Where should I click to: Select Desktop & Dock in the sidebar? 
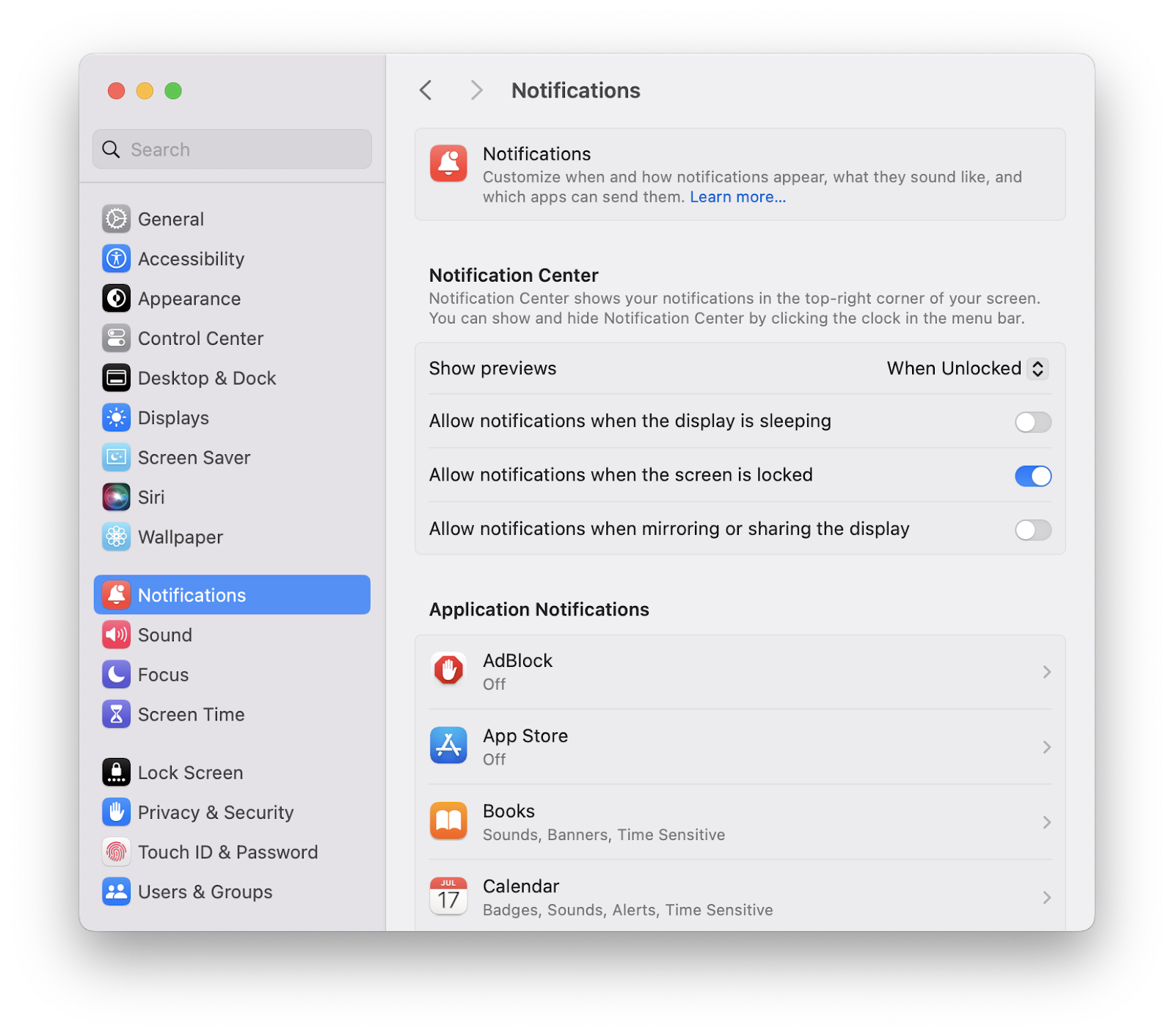[x=232, y=378]
